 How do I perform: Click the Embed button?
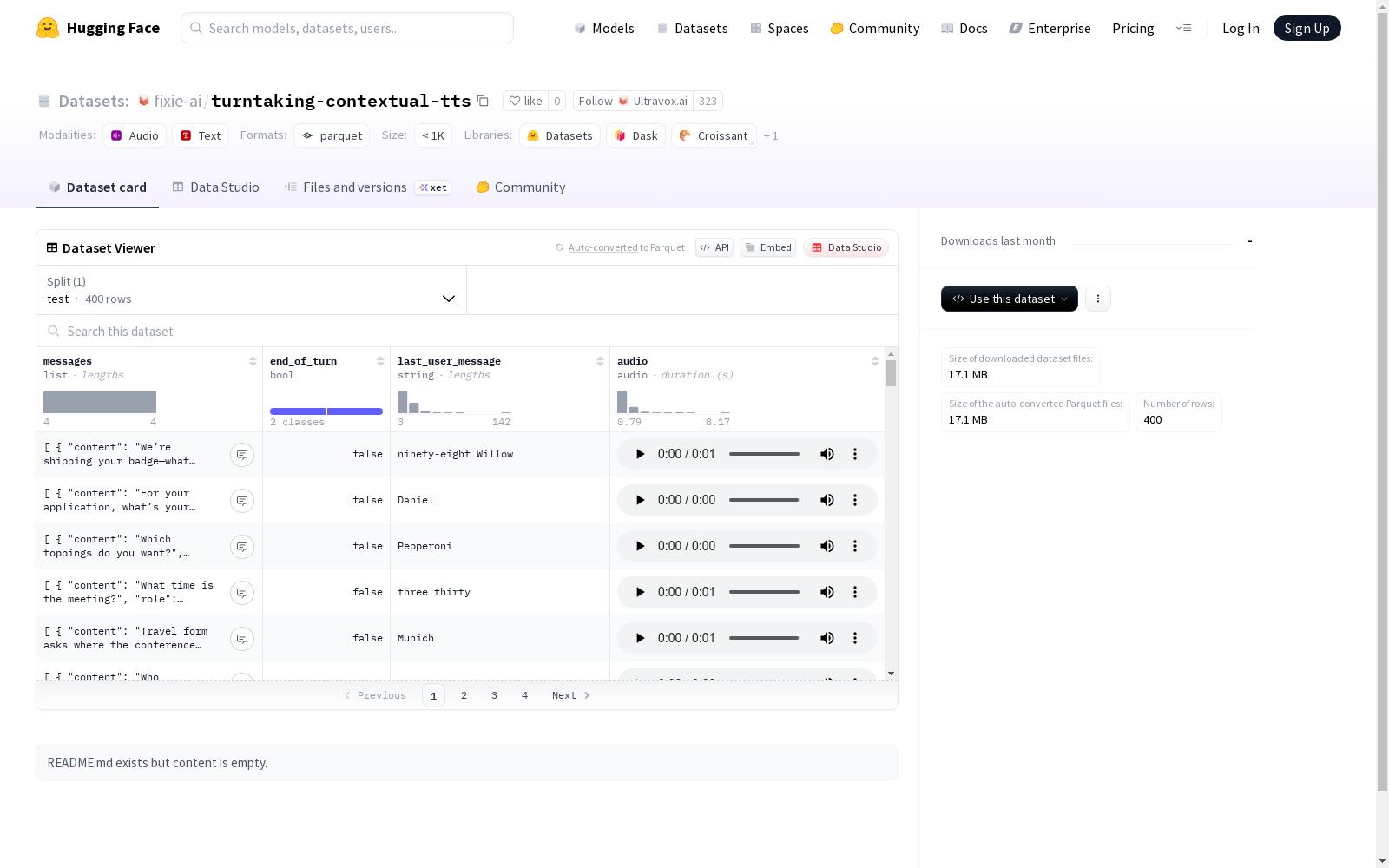[x=768, y=247]
